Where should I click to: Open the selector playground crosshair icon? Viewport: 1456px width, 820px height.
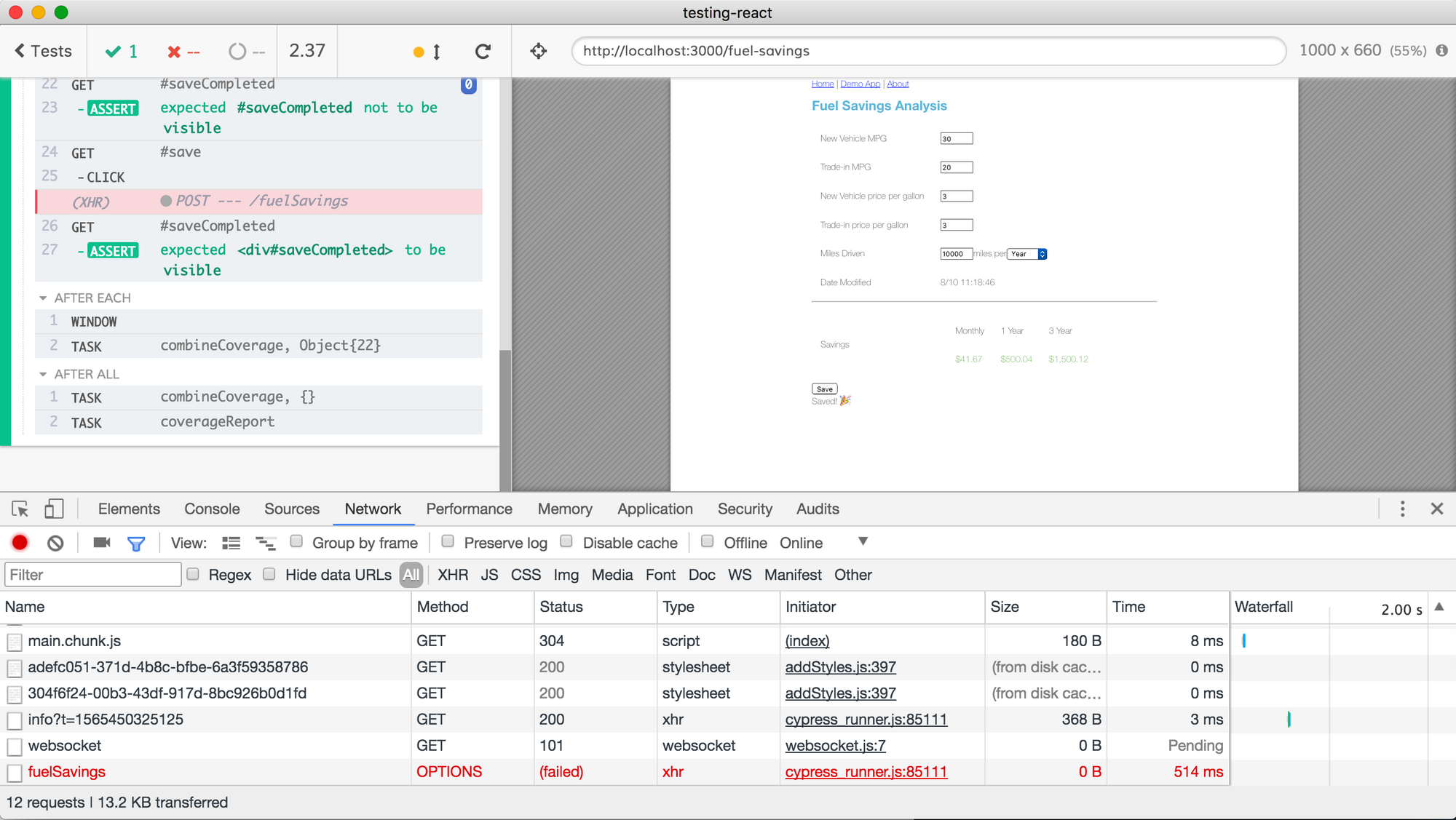[x=539, y=51]
